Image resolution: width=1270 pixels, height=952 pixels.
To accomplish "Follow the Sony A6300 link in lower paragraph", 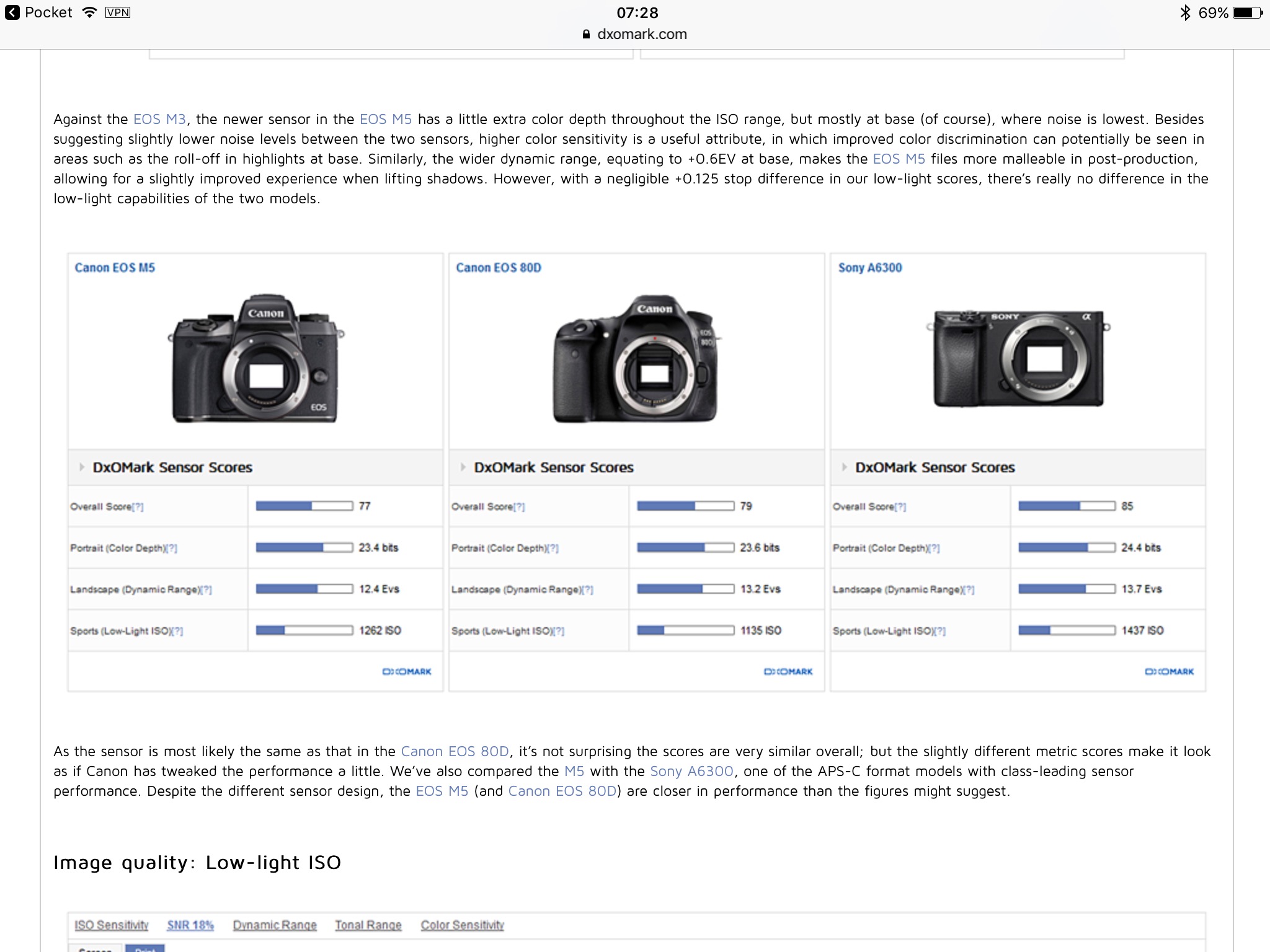I will coord(691,771).
